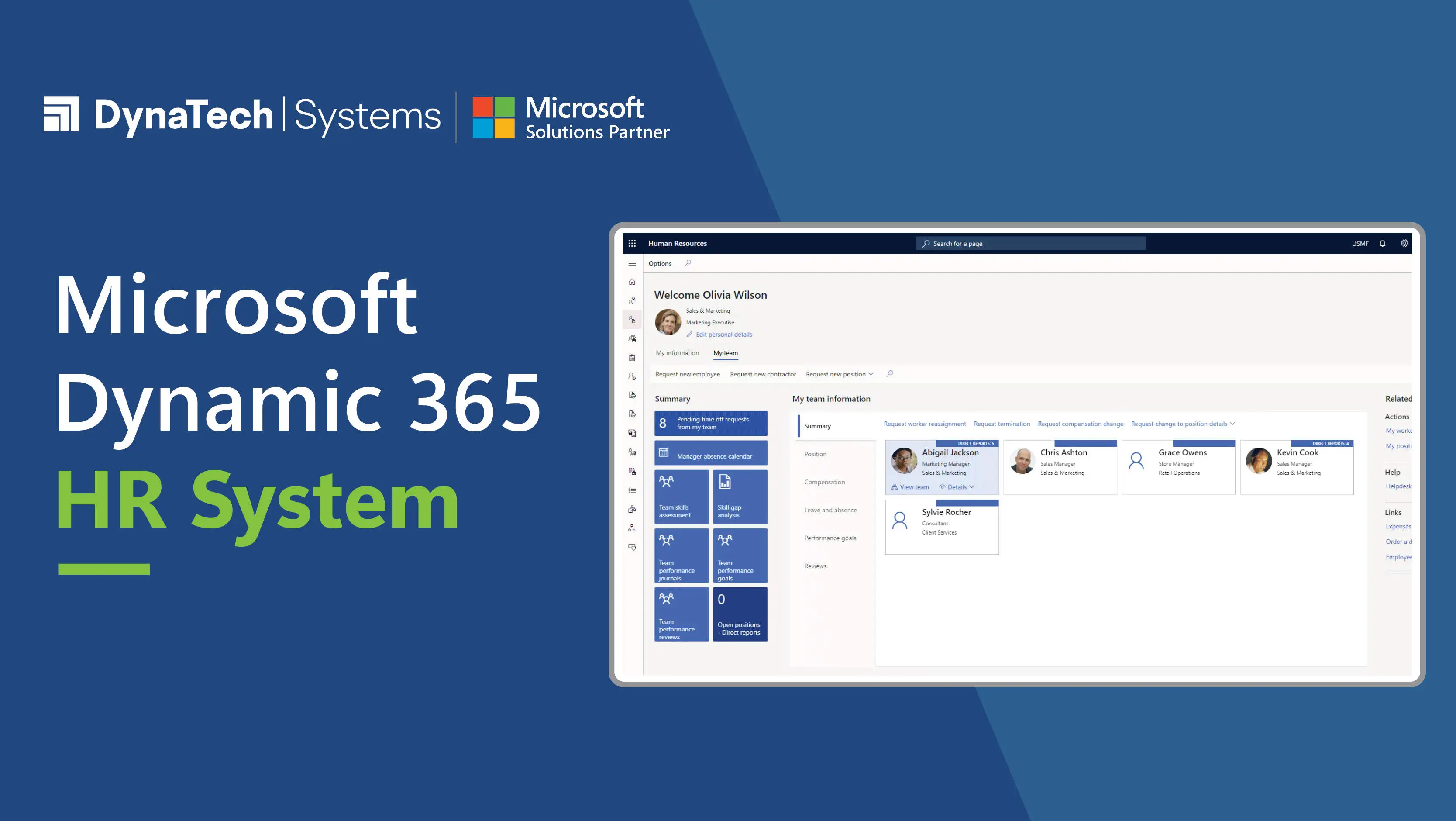Viewport: 1456px width, 821px height.
Task: Select the Leave and absence section
Action: click(x=830, y=510)
